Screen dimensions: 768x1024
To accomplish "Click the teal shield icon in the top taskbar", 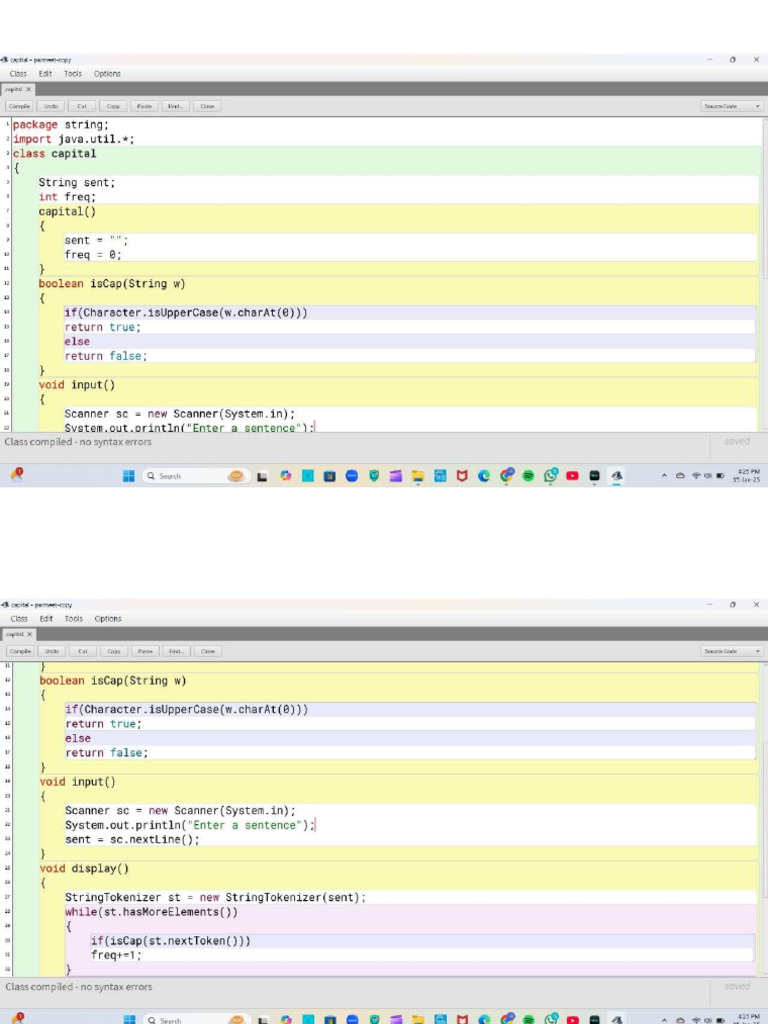I will tap(374, 476).
